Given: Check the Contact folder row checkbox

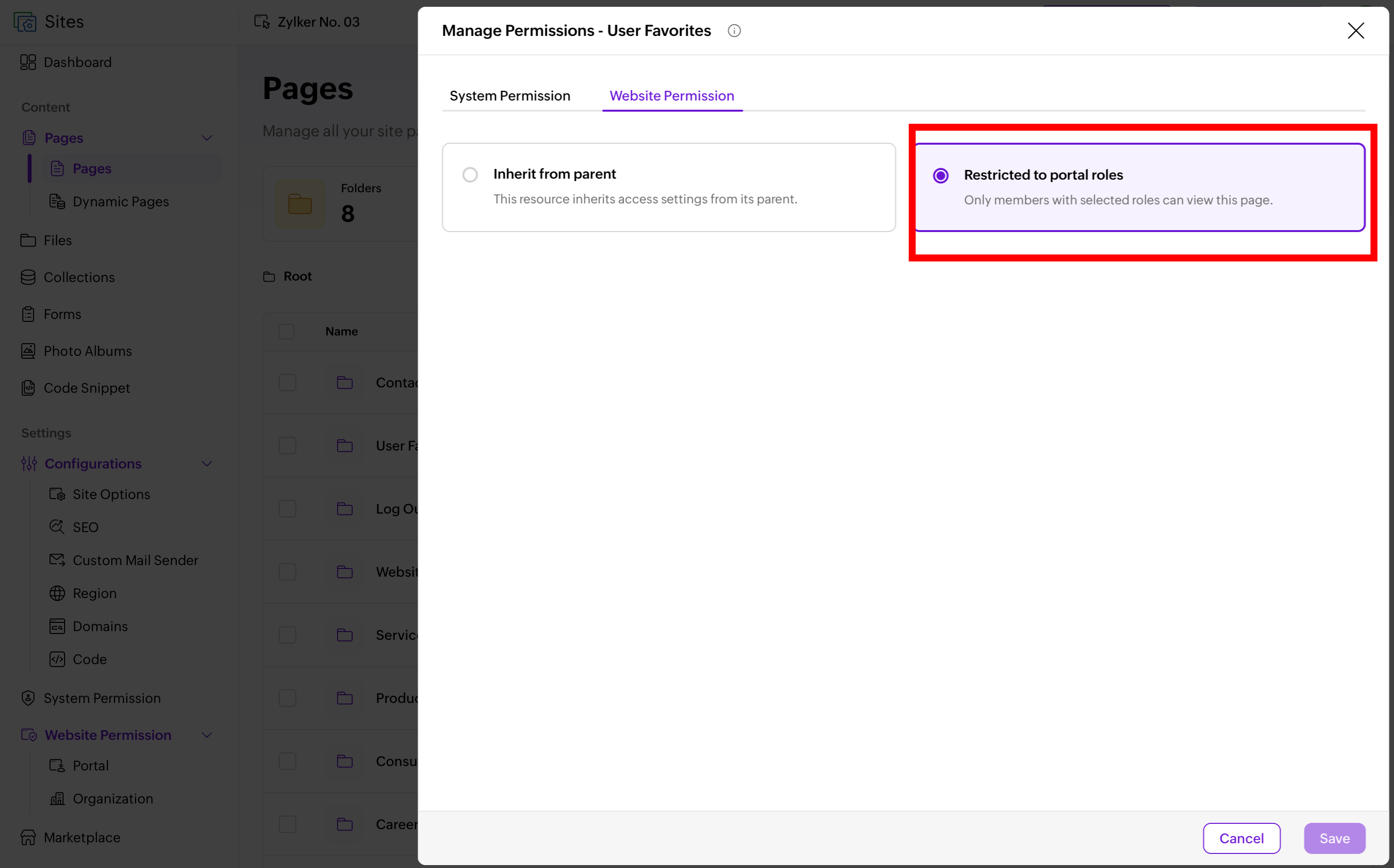Looking at the screenshot, I should point(287,383).
